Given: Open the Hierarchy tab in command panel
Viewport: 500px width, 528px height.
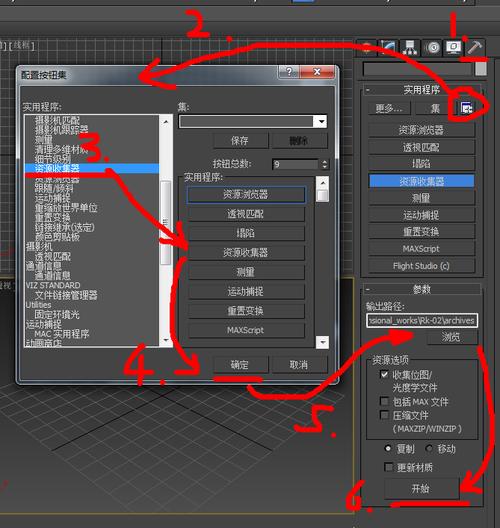Looking at the screenshot, I should coord(410,47).
